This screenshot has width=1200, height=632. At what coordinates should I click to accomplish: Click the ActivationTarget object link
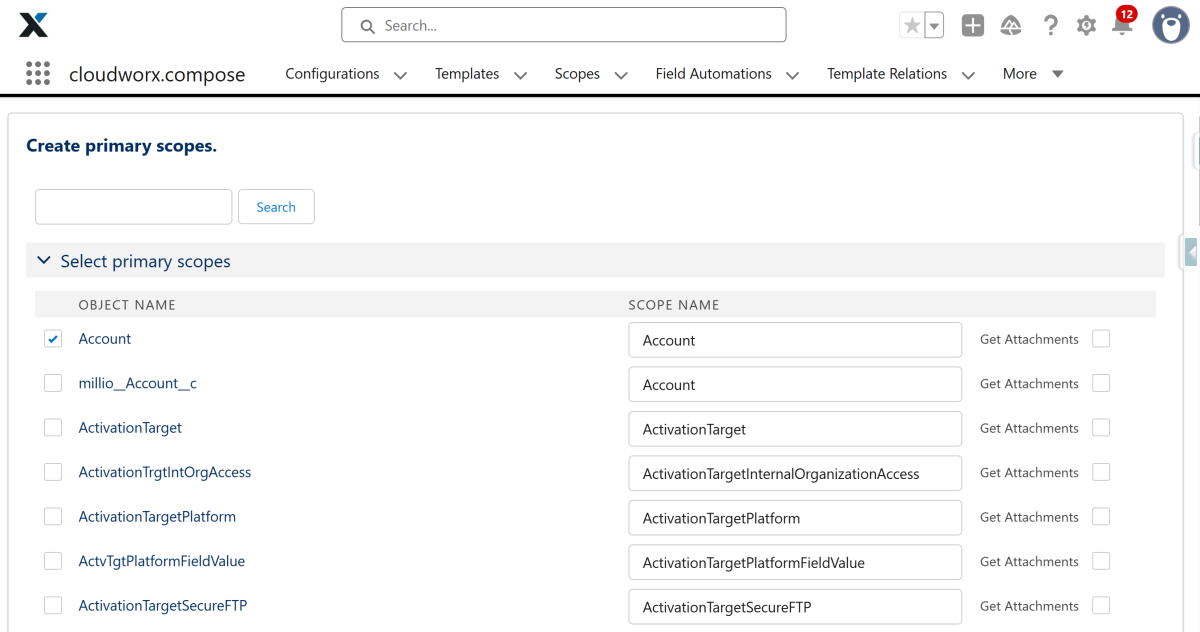tap(130, 428)
